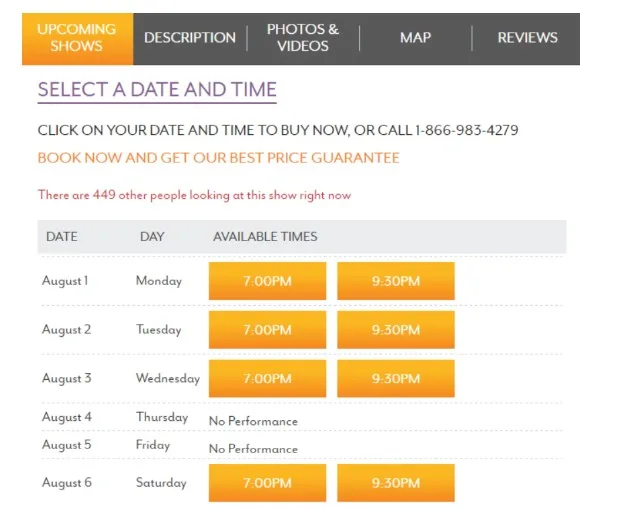Pick Saturday August 6 9:30PM showtime

(396, 483)
